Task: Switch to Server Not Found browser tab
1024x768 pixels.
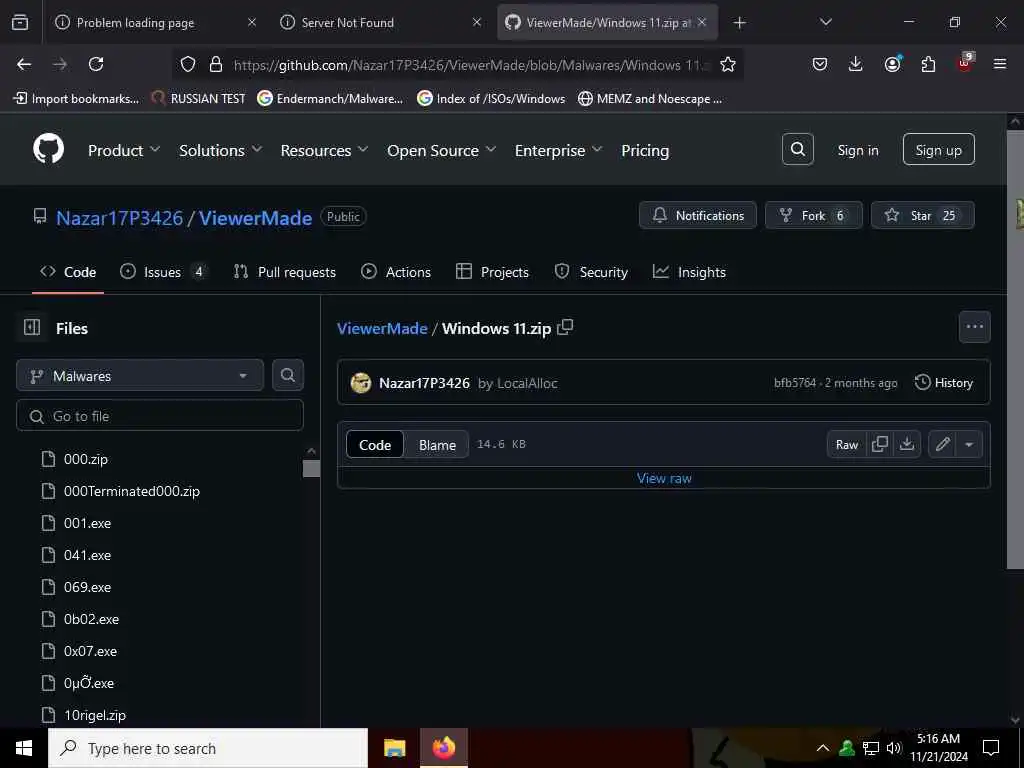Action: click(x=380, y=22)
